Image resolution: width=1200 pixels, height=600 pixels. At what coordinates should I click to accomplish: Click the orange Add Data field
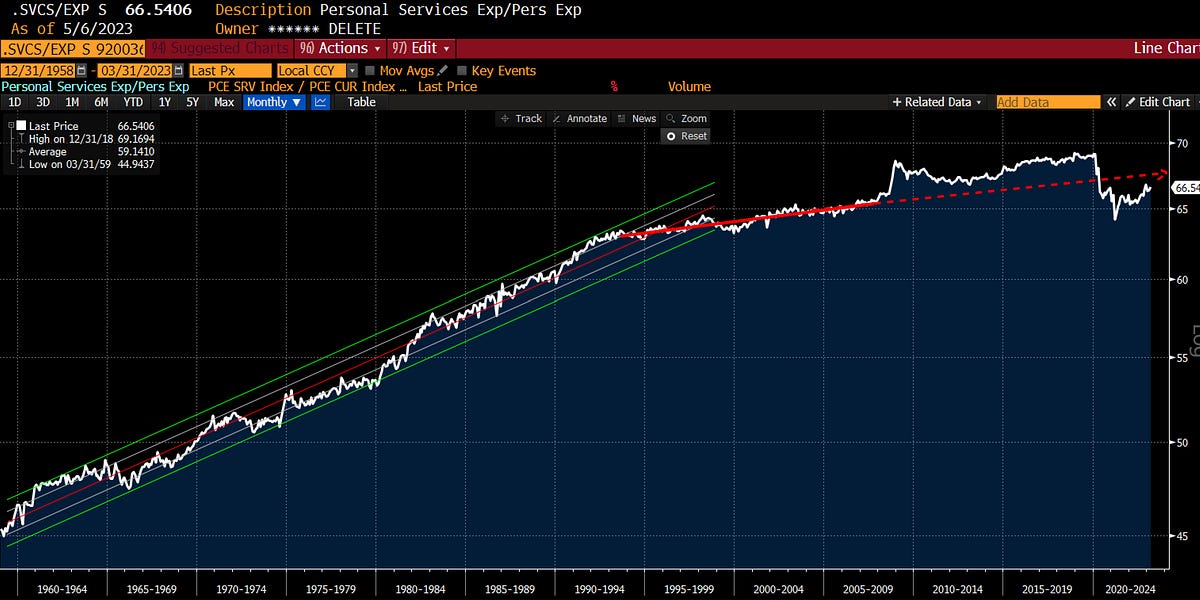(1048, 101)
